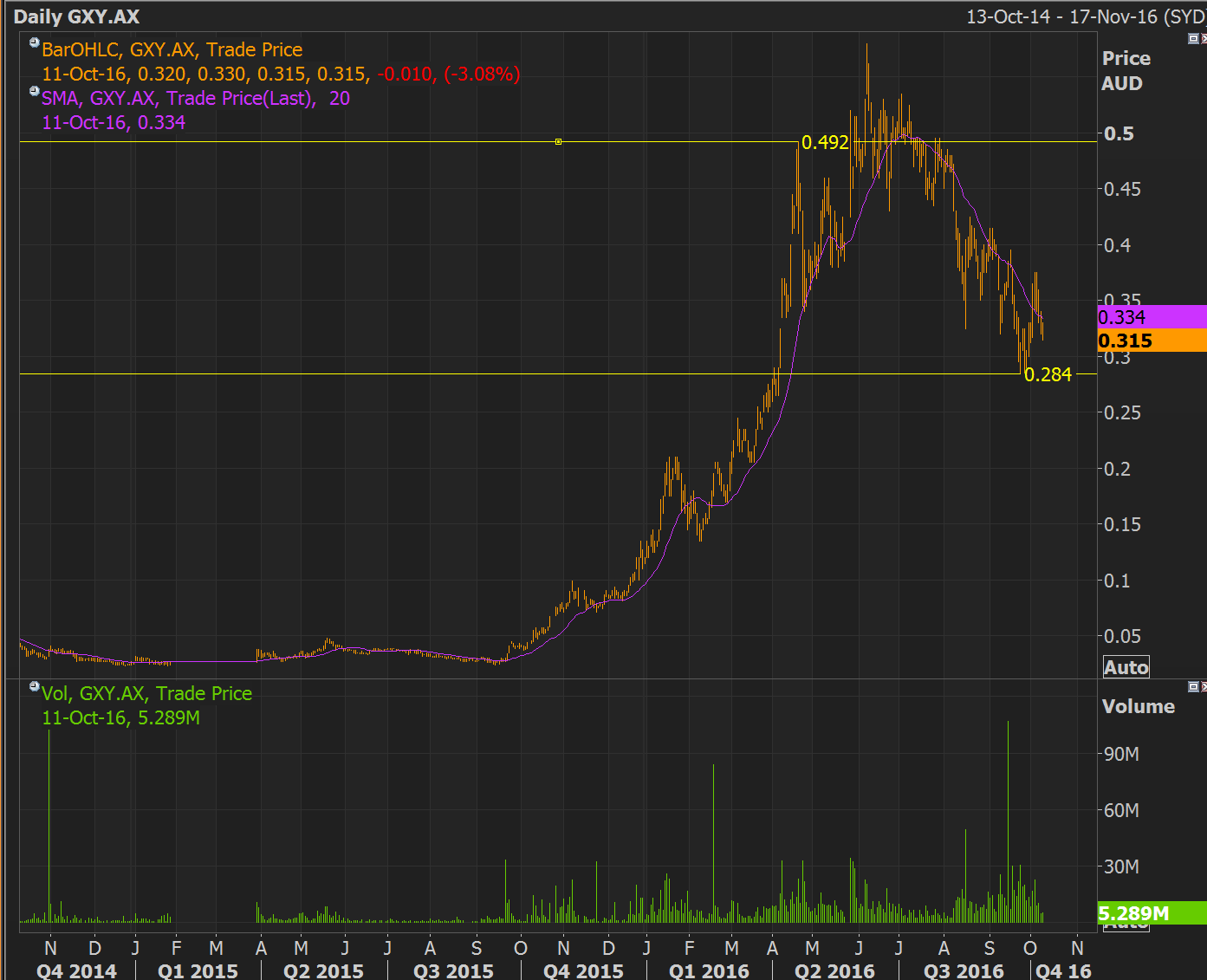Click the SMA, GXY.AX, Trade Price(Last) legend
The width and height of the screenshot is (1207, 980).
[x=196, y=98]
